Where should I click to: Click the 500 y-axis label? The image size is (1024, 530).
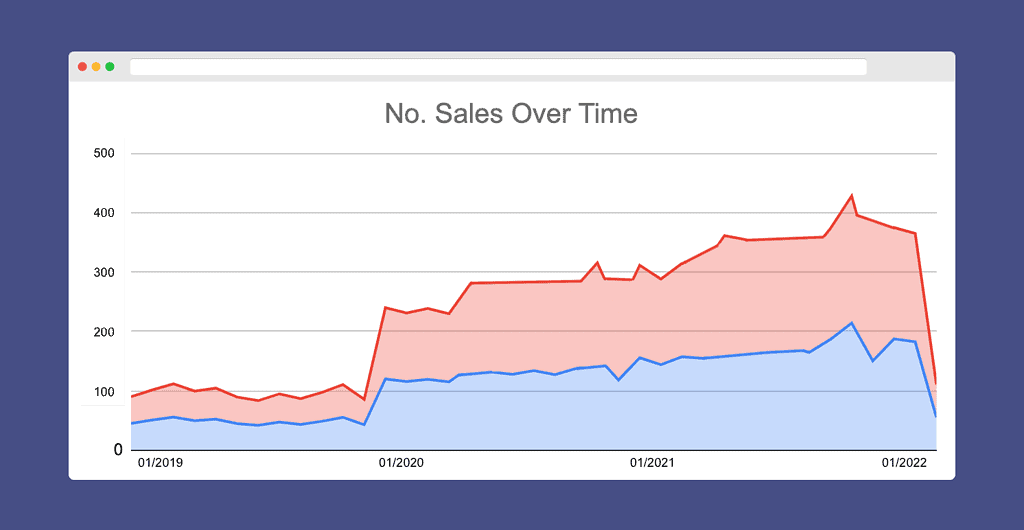tap(105, 154)
